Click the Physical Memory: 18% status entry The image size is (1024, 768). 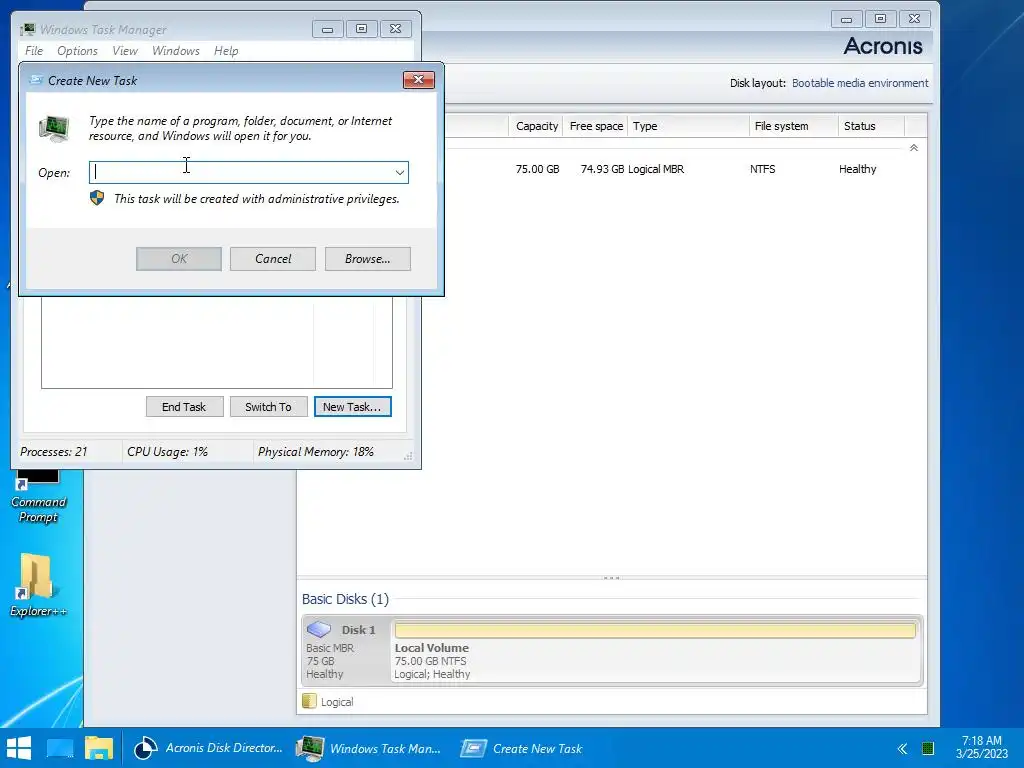point(315,452)
